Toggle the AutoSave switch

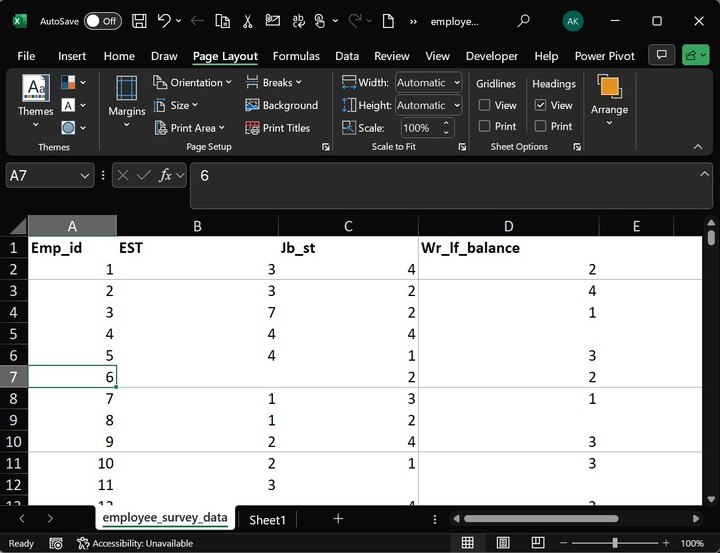tap(102, 21)
